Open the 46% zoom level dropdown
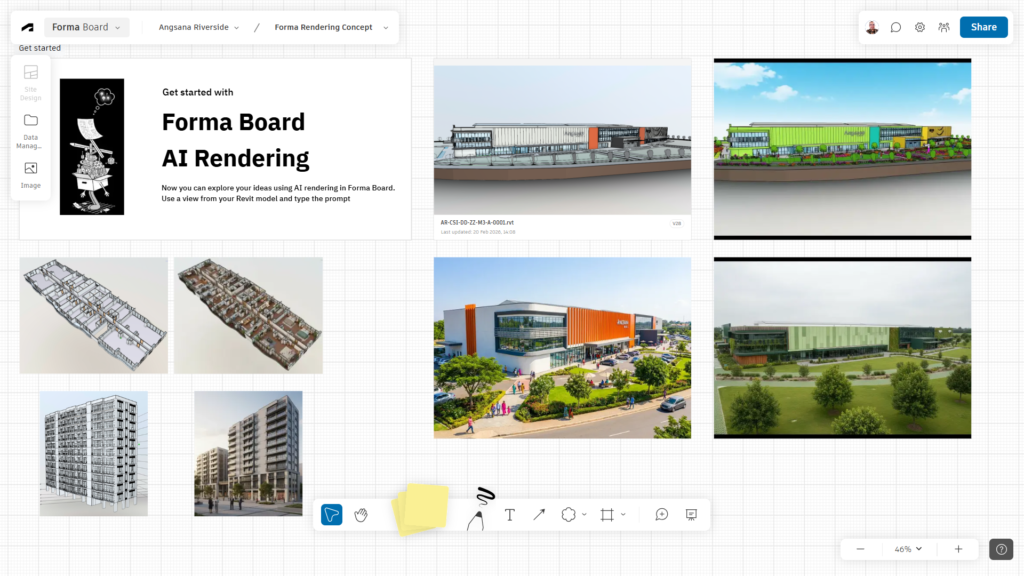This screenshot has width=1024, height=576. pos(909,549)
